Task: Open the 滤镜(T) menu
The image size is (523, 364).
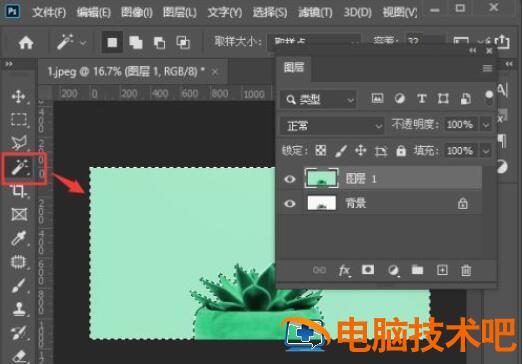Action: click(x=315, y=13)
